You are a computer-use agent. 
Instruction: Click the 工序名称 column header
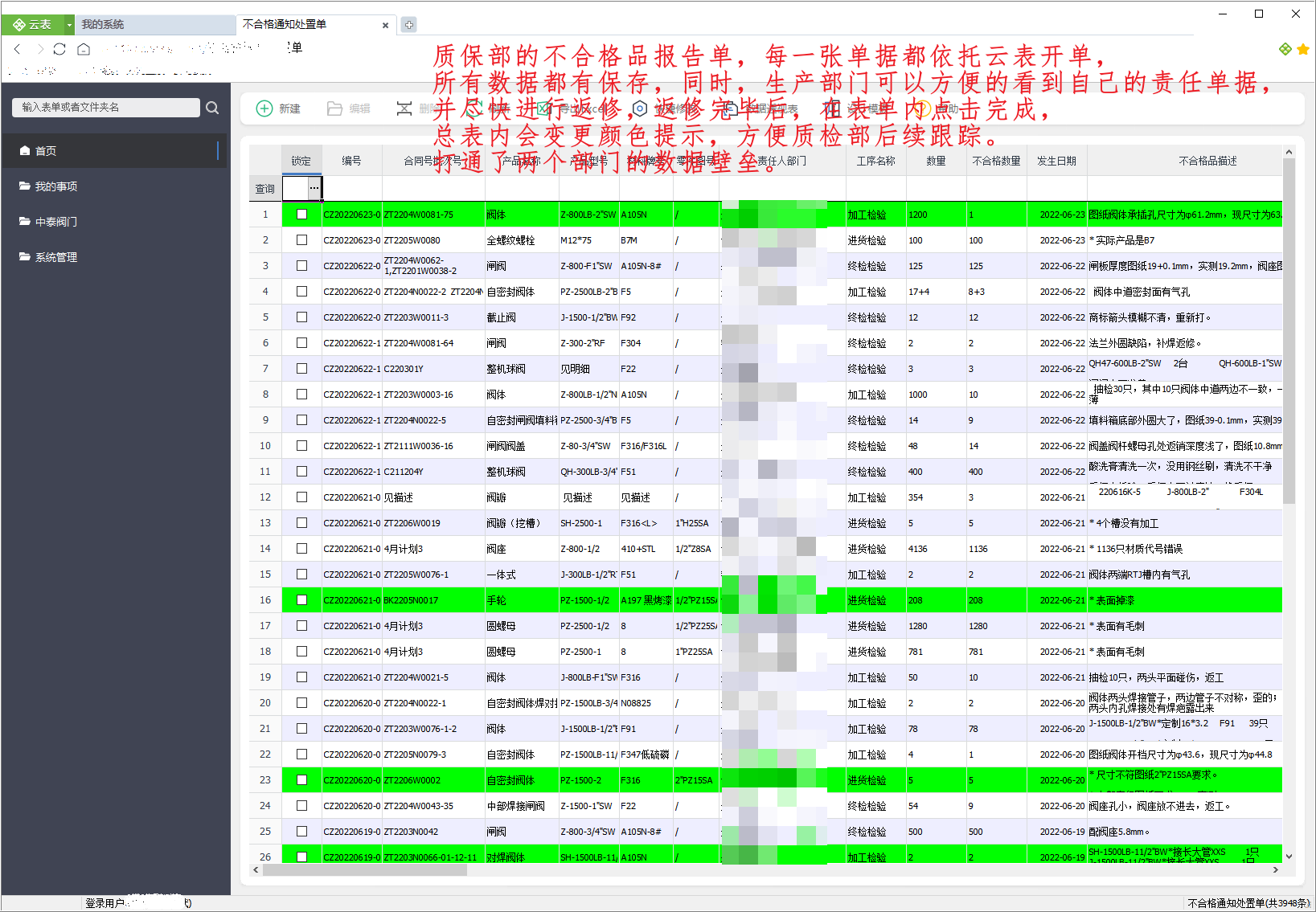coord(875,161)
